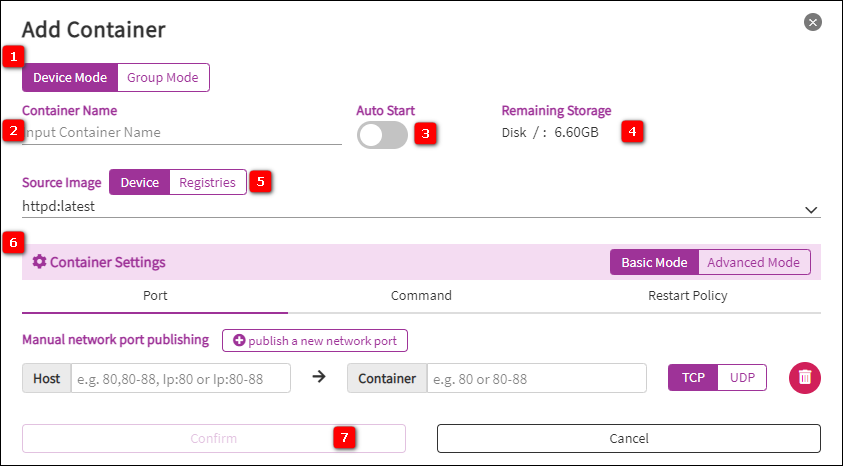This screenshot has width=843, height=466.
Task: Focus the Container Name input field
Action: pyautogui.click(x=182, y=132)
